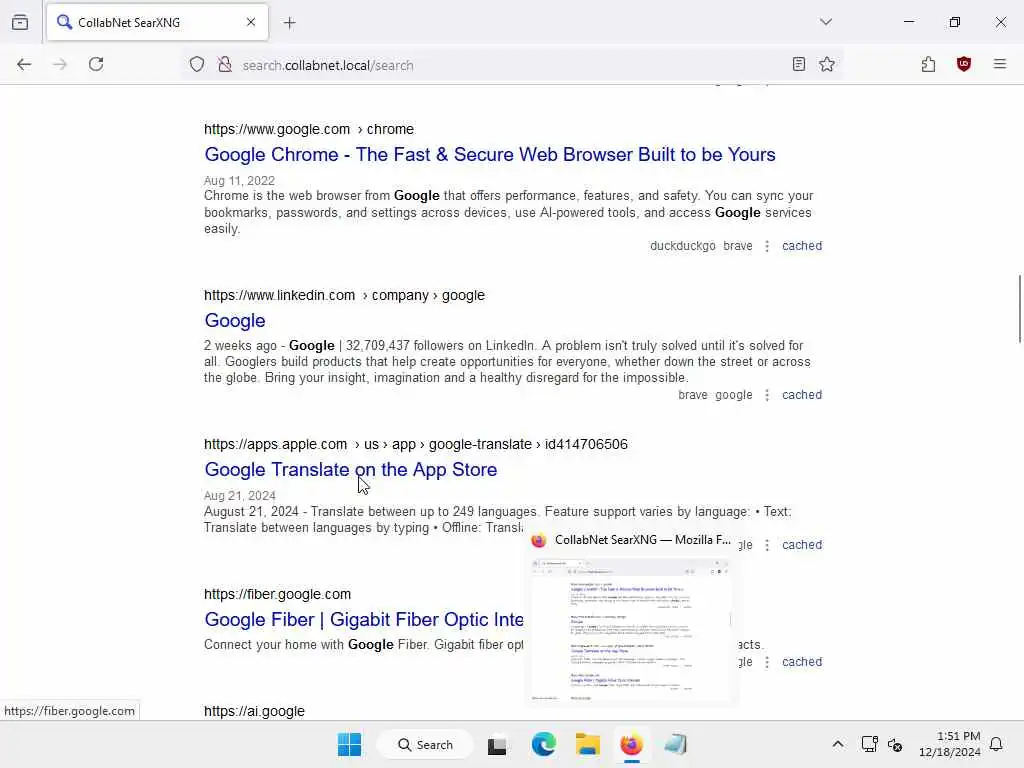The height and width of the screenshot is (768, 1024).
Task: Show hidden system tray icons
Action: (x=838, y=744)
